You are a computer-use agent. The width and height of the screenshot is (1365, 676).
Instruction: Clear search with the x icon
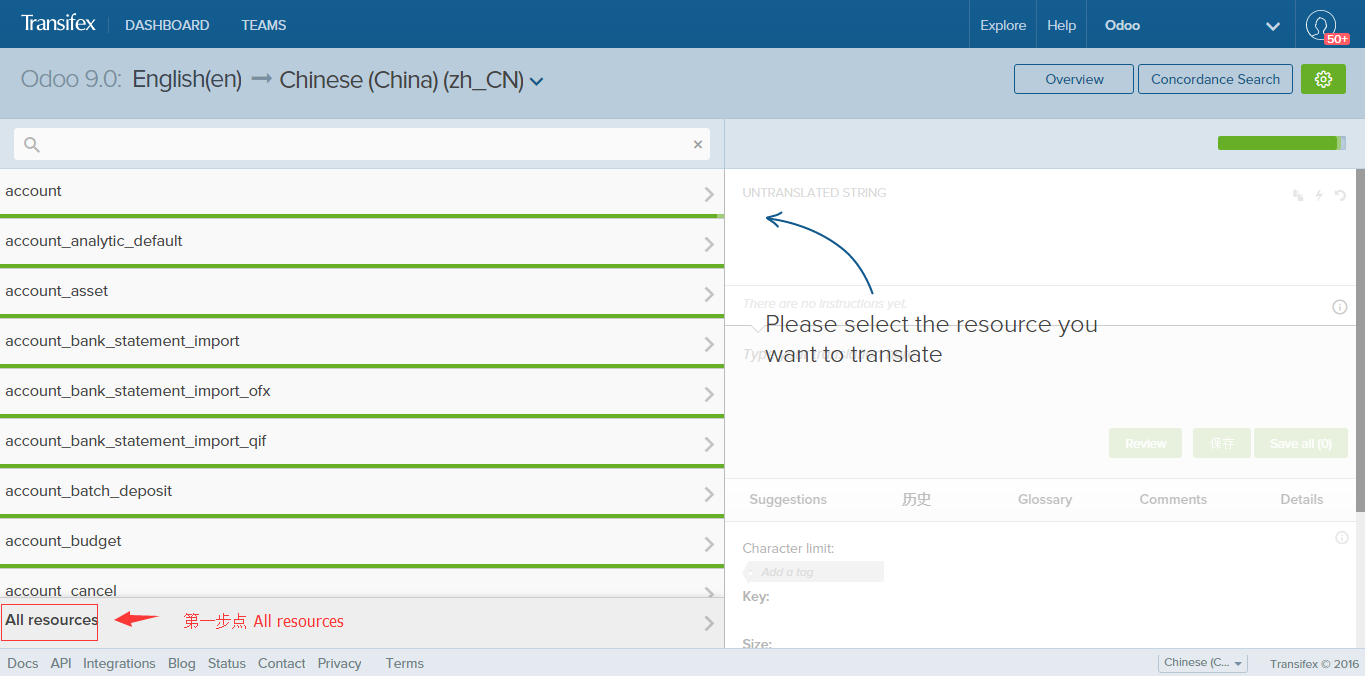click(698, 145)
